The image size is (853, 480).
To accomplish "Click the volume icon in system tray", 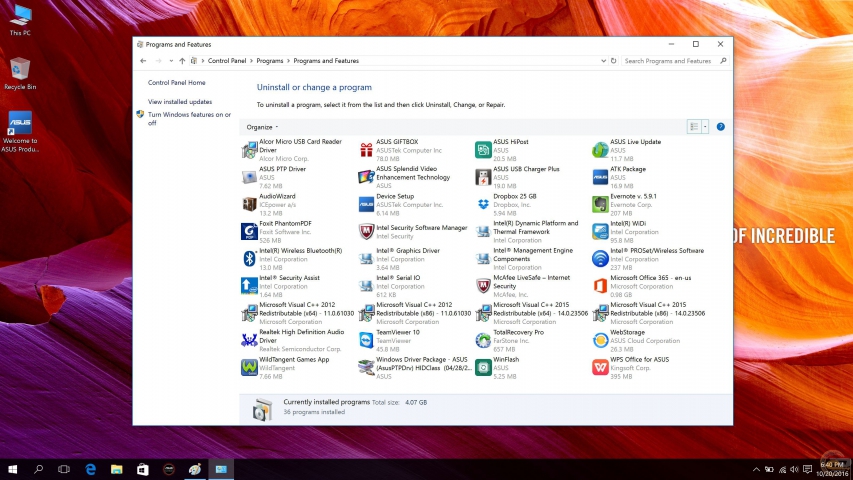I will point(794,470).
